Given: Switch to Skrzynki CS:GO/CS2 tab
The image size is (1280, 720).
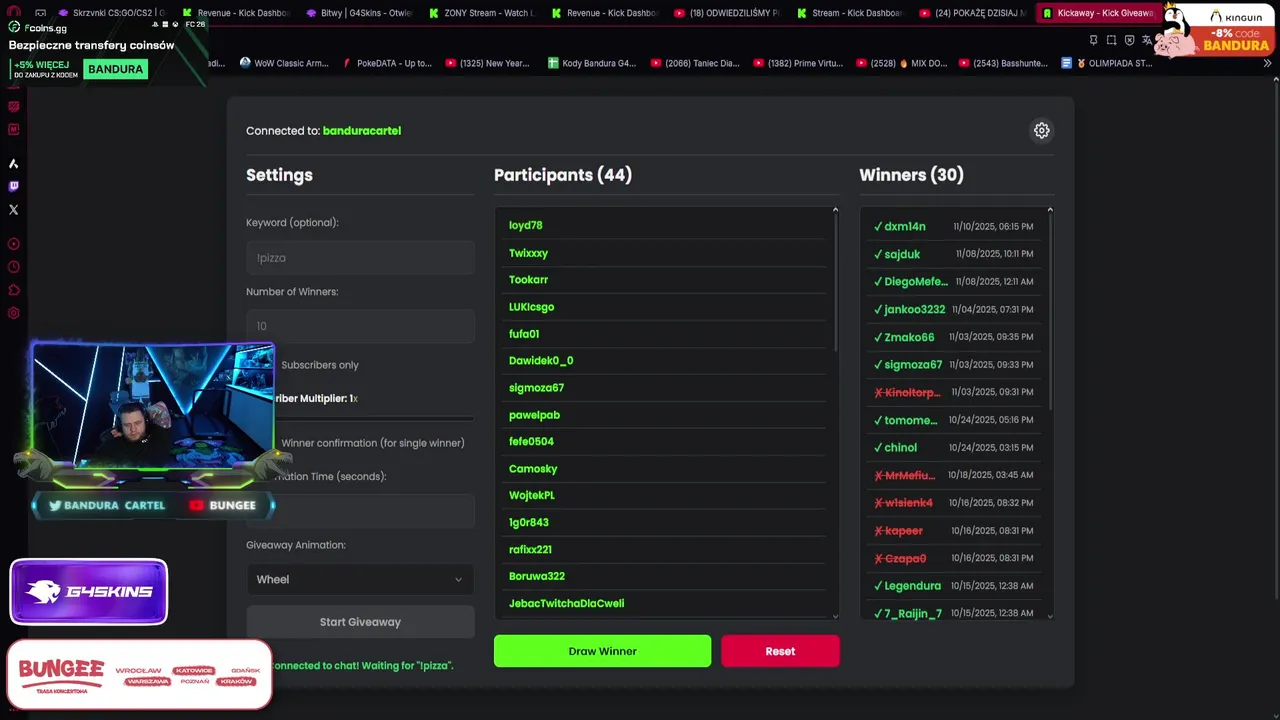Looking at the screenshot, I should (110, 13).
